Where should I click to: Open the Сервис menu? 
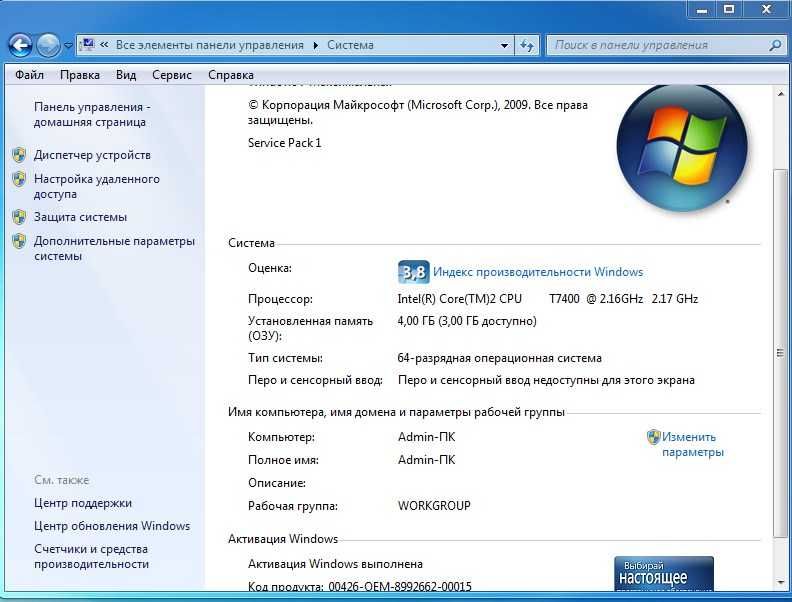[x=172, y=75]
